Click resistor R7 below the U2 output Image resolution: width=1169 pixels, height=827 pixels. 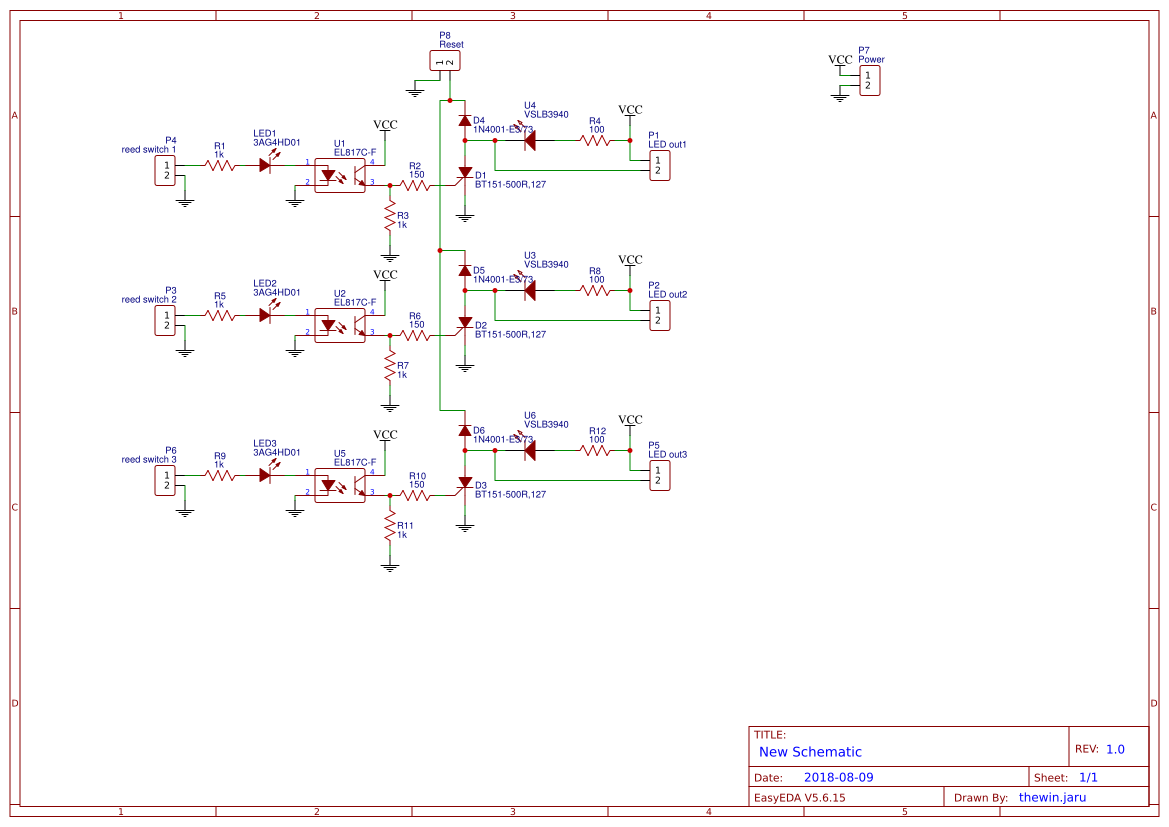(x=390, y=366)
